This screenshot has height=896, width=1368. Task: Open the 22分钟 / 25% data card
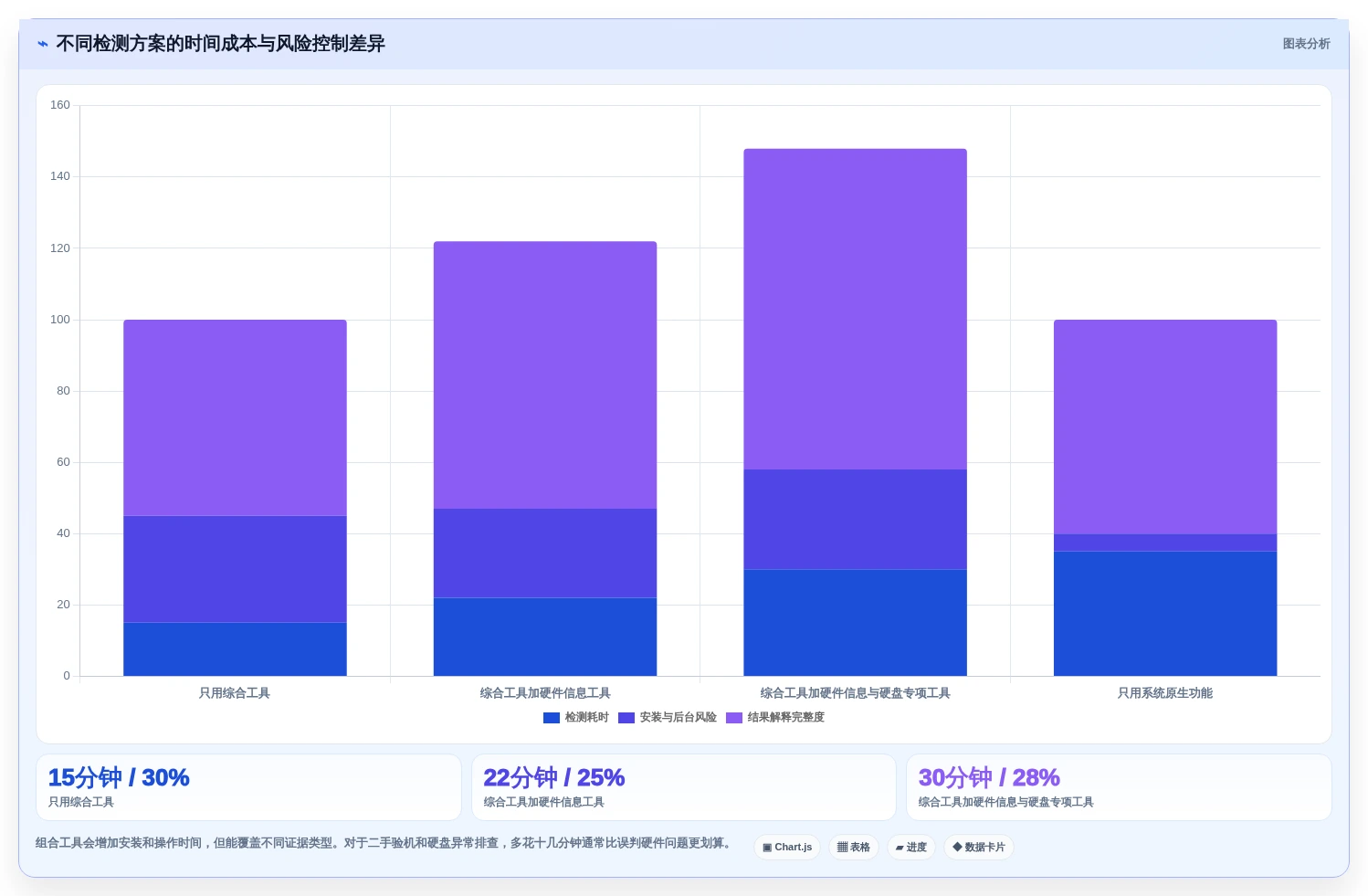tap(684, 787)
